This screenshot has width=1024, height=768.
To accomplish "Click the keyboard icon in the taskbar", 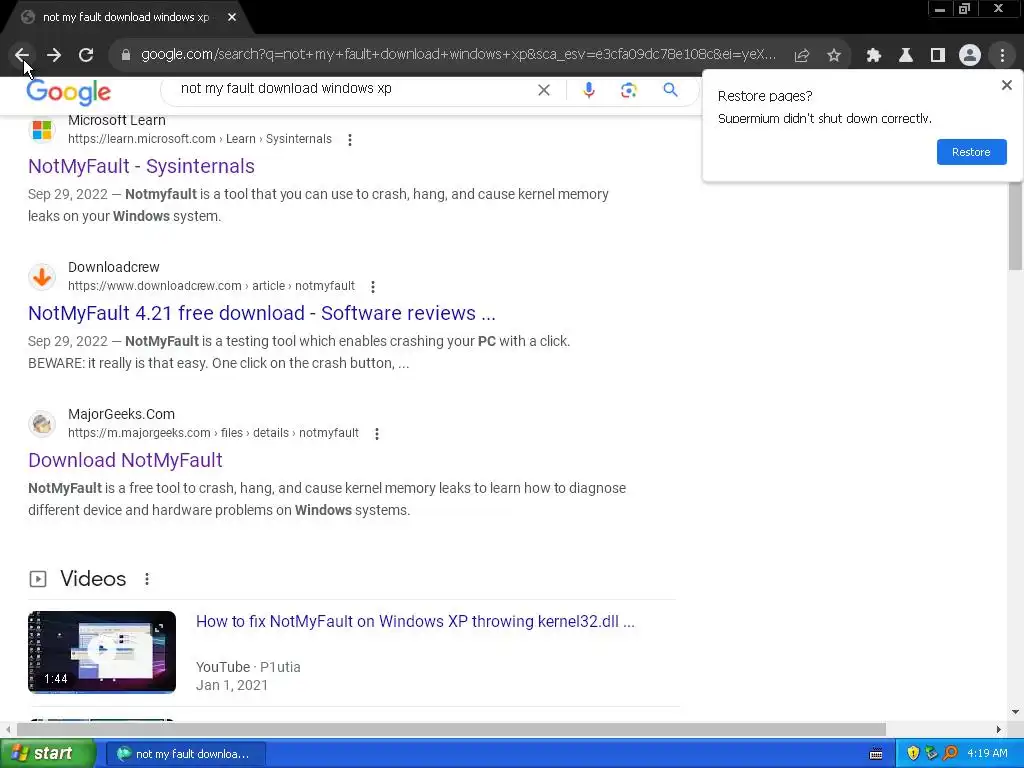I will pos(876,754).
